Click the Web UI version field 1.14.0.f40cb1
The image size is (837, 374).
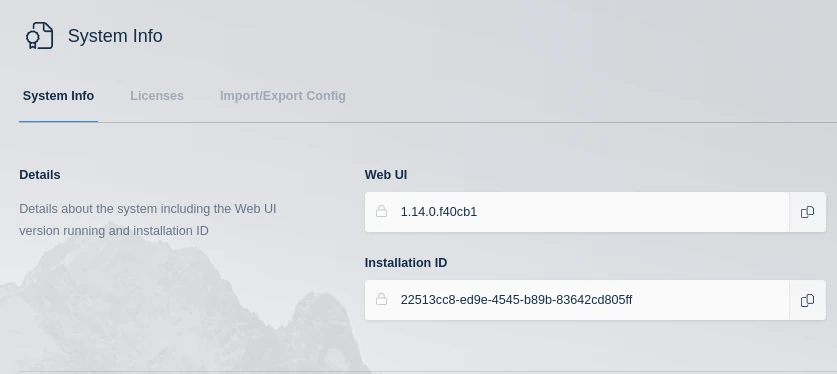(x=577, y=212)
